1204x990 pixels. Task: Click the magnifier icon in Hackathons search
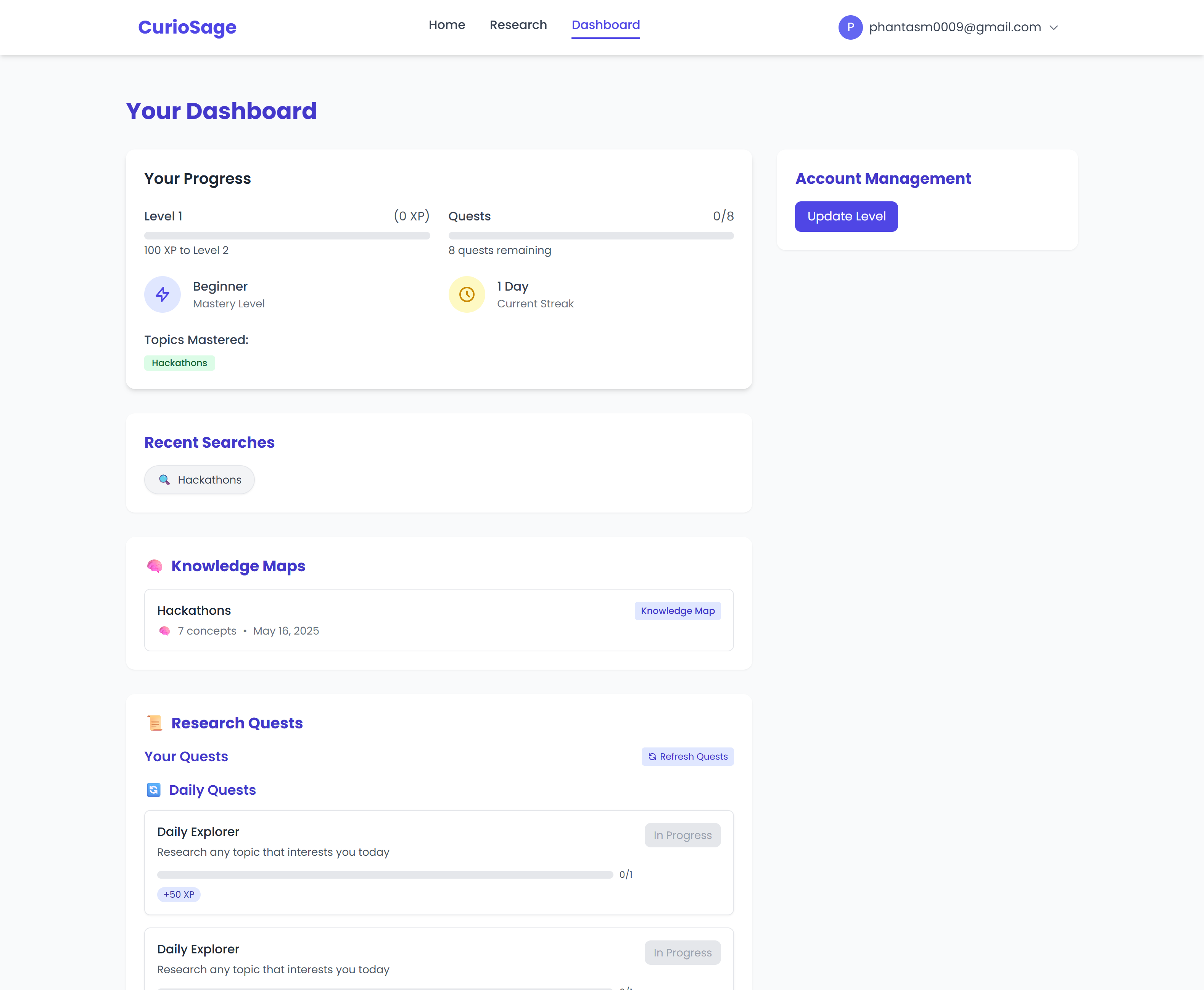coord(164,480)
